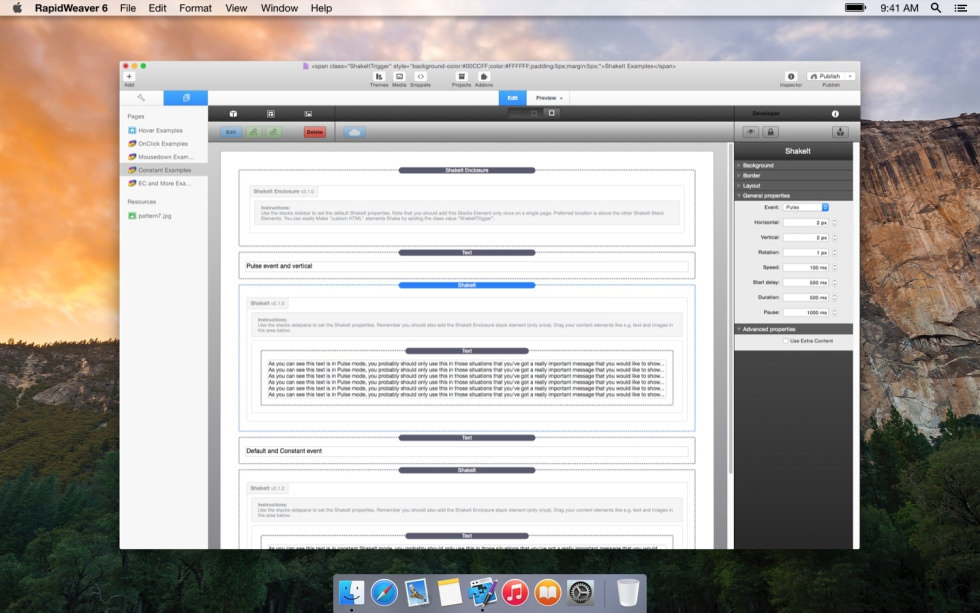Open the View menu
Viewport: 980px width, 613px height.
[236, 8]
